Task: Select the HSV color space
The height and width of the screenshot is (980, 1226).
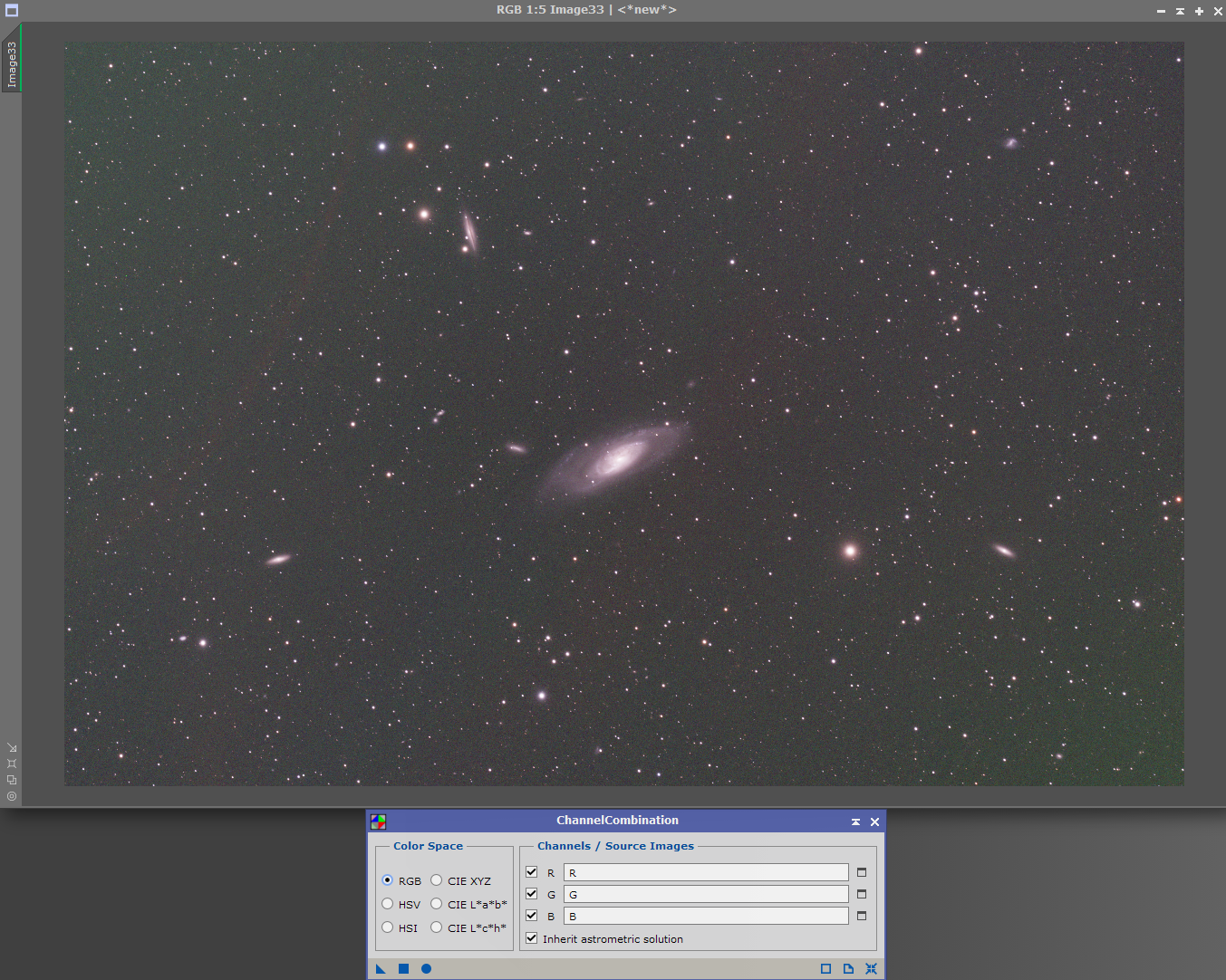Action: pyautogui.click(x=388, y=904)
